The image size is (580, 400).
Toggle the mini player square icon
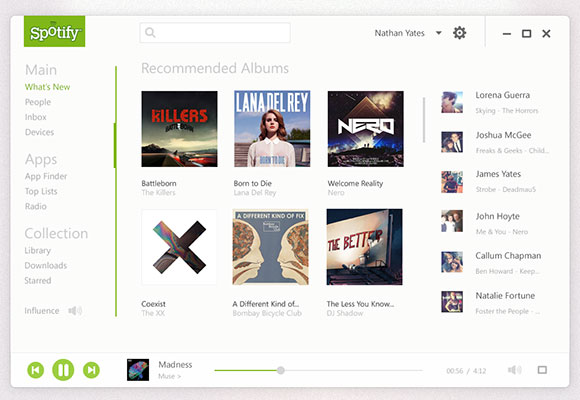[x=542, y=370]
